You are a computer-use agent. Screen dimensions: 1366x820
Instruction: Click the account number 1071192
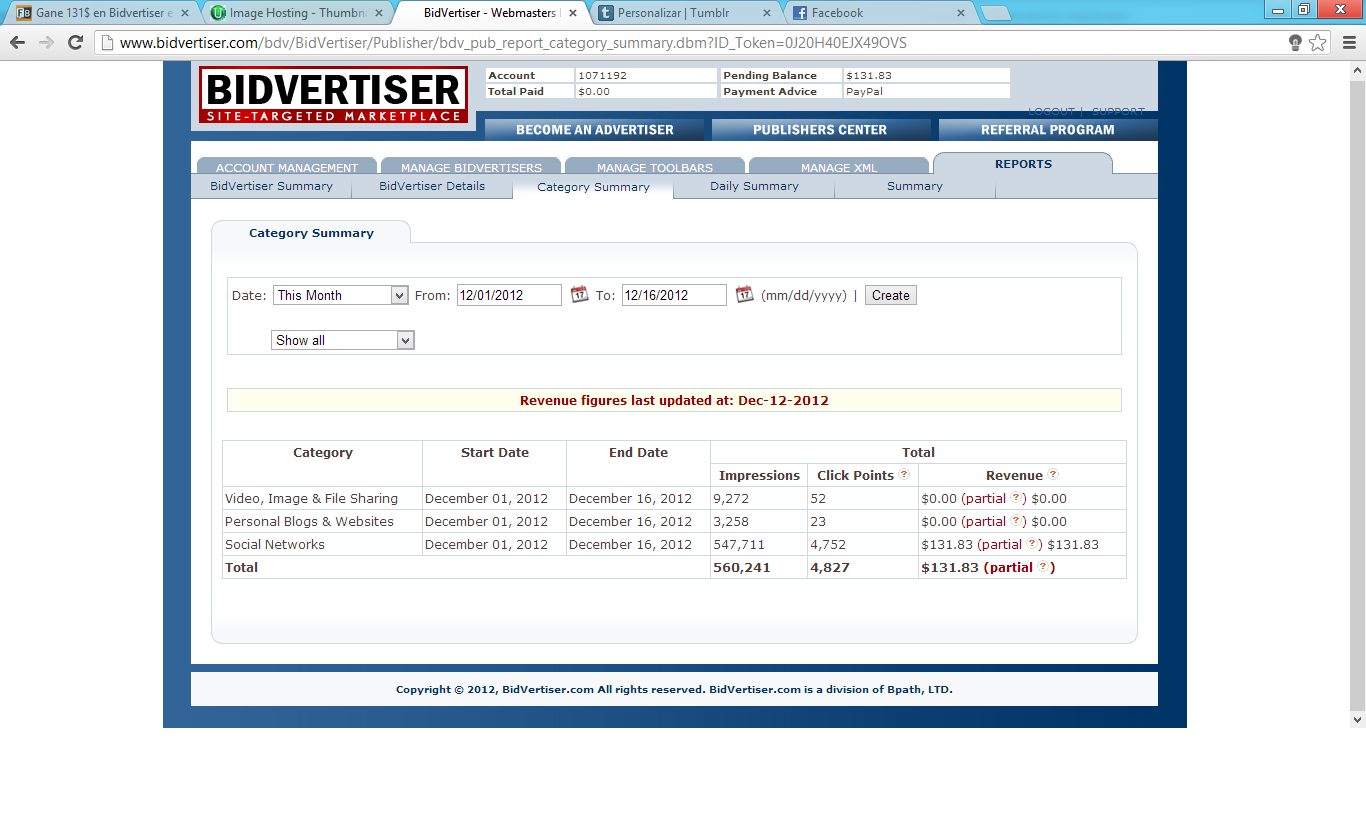[x=602, y=75]
